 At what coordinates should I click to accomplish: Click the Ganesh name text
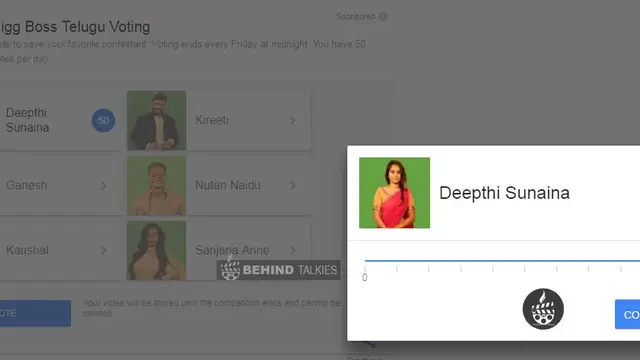tap(27, 185)
